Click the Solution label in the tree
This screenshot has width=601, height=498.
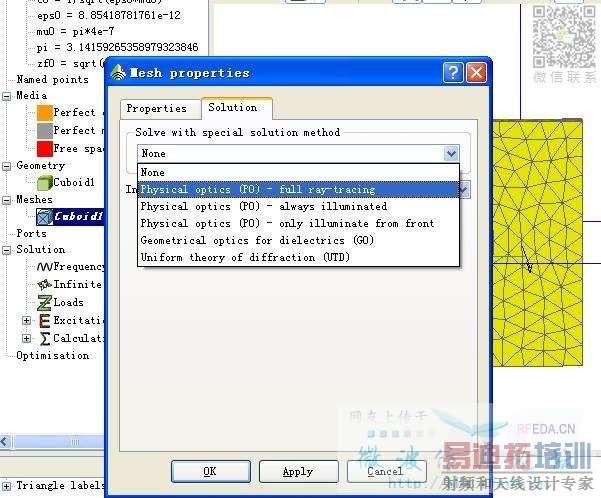(x=41, y=250)
